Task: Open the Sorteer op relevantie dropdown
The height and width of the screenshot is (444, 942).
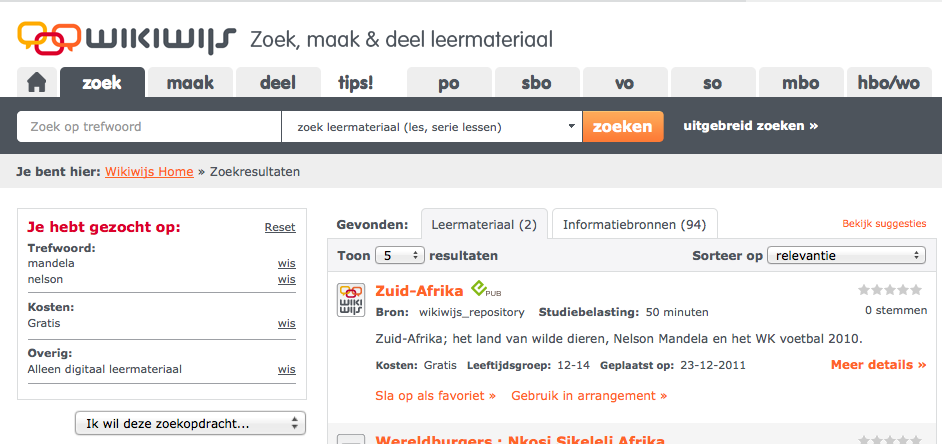Action: (845, 255)
